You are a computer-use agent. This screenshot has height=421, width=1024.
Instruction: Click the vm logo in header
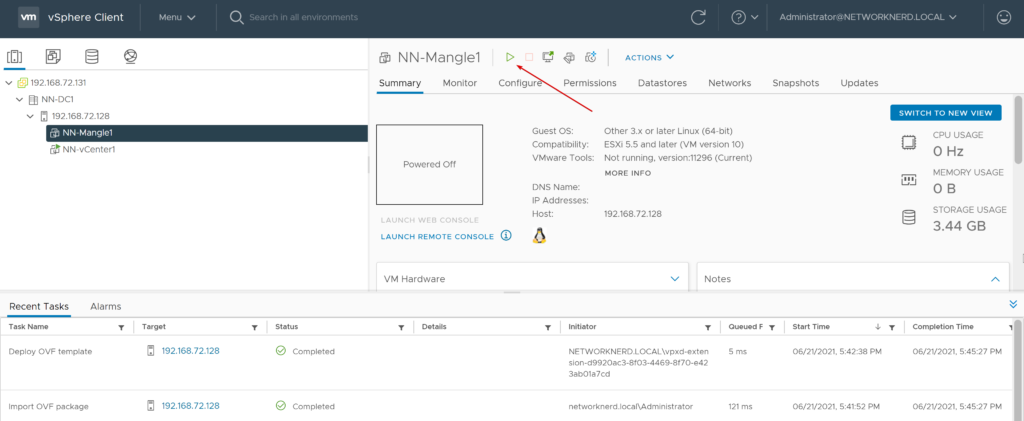27,18
